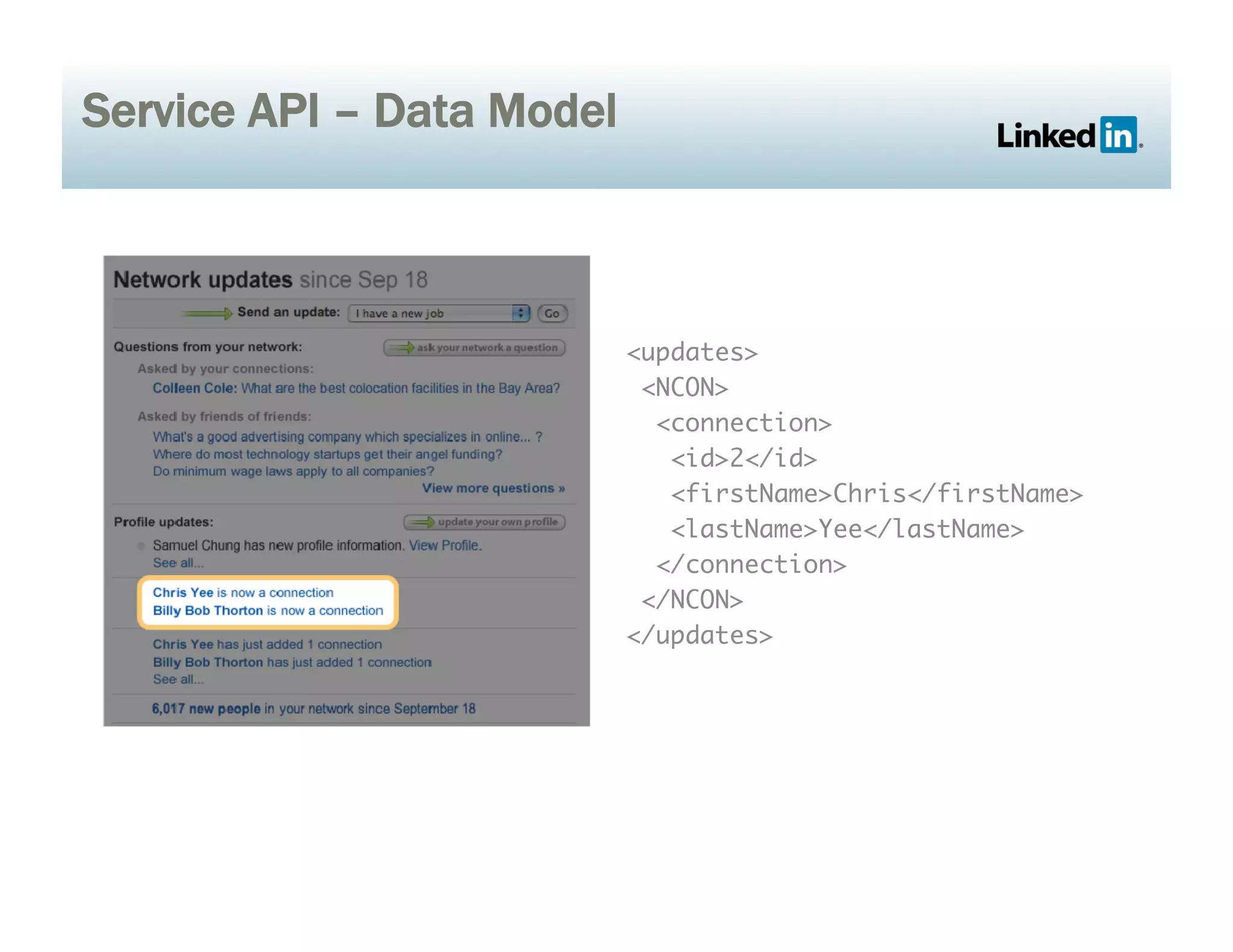1233x952 pixels.
Task: Click 'Billy Bob Thorton is now a connection'
Action: click(x=268, y=610)
